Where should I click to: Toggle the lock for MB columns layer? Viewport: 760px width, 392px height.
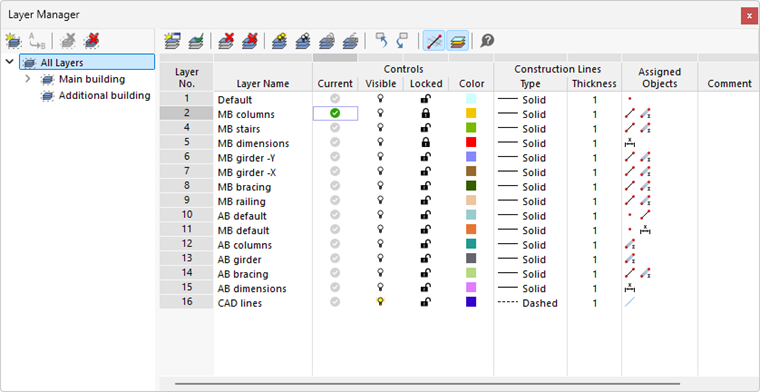(x=426, y=113)
